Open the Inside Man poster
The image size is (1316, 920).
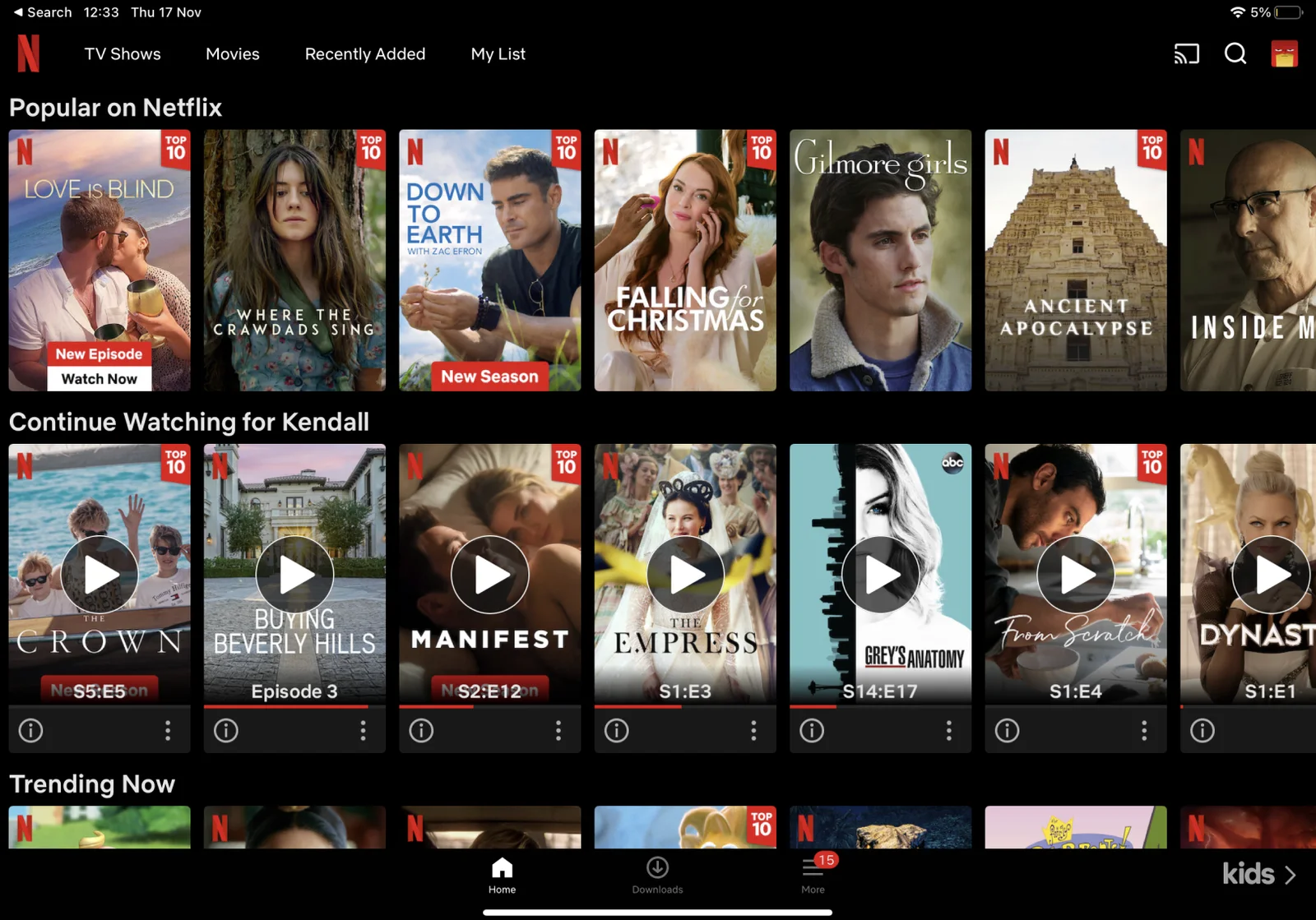tap(1248, 260)
